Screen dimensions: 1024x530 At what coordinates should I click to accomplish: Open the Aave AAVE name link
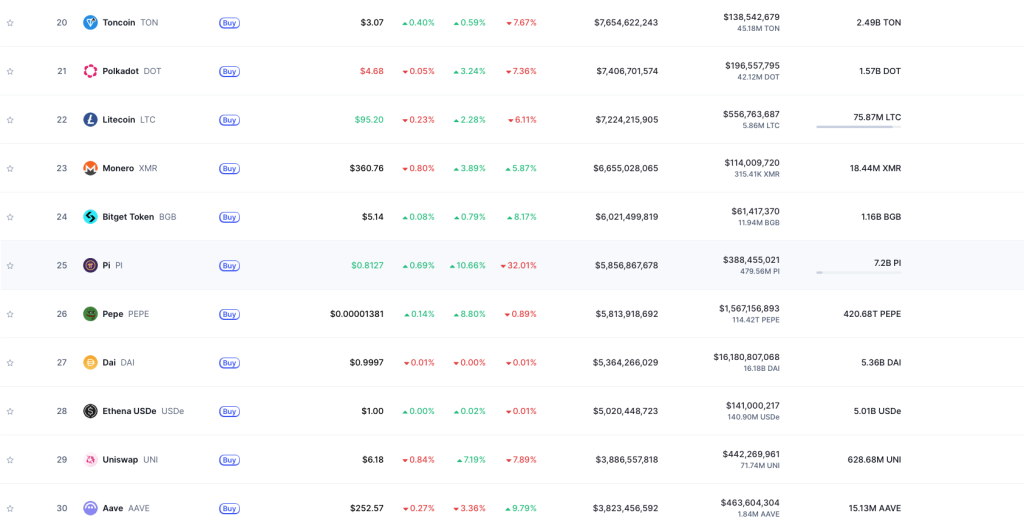pyautogui.click(x=125, y=508)
